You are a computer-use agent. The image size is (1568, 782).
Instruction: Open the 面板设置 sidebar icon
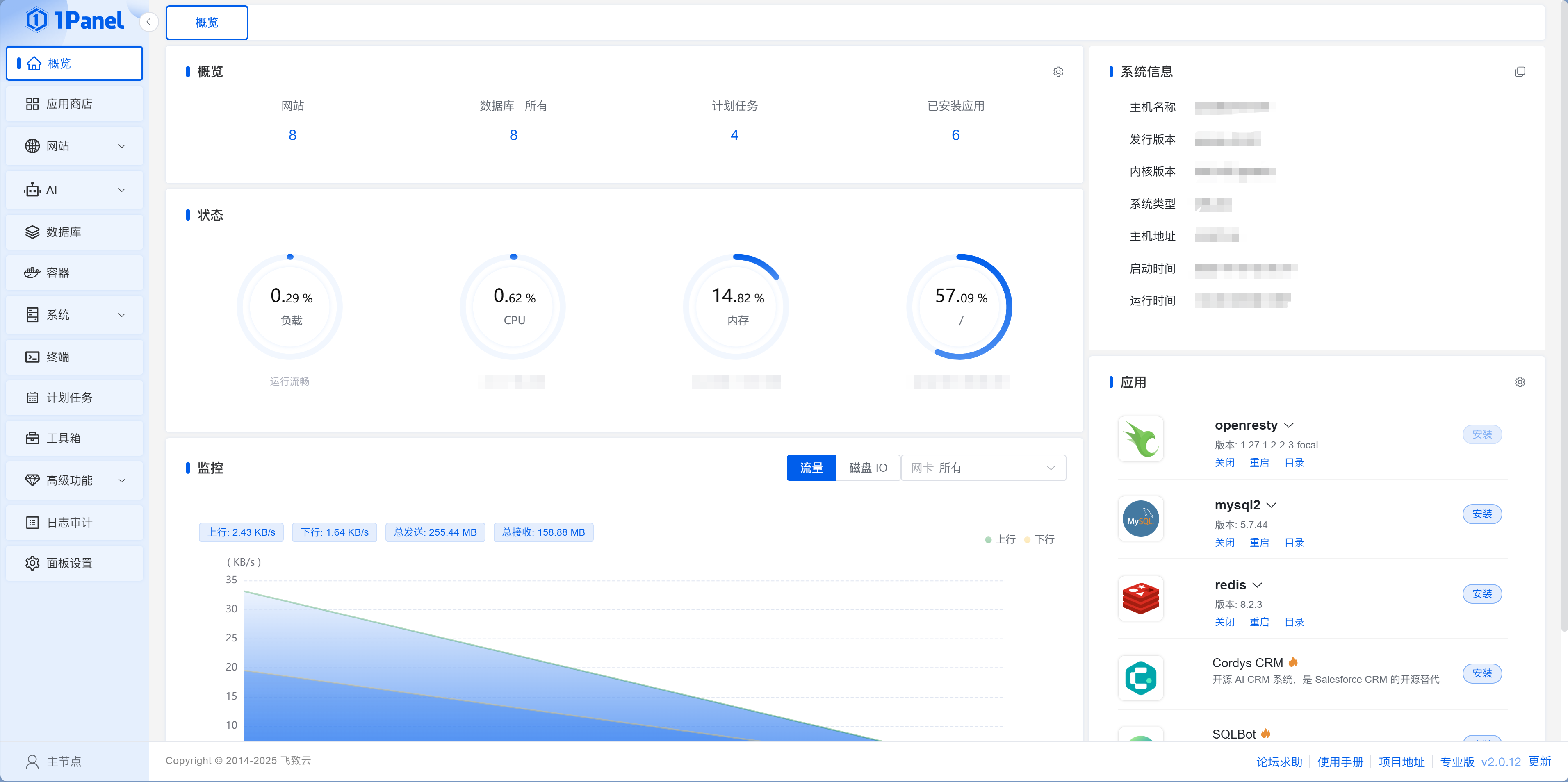click(34, 563)
